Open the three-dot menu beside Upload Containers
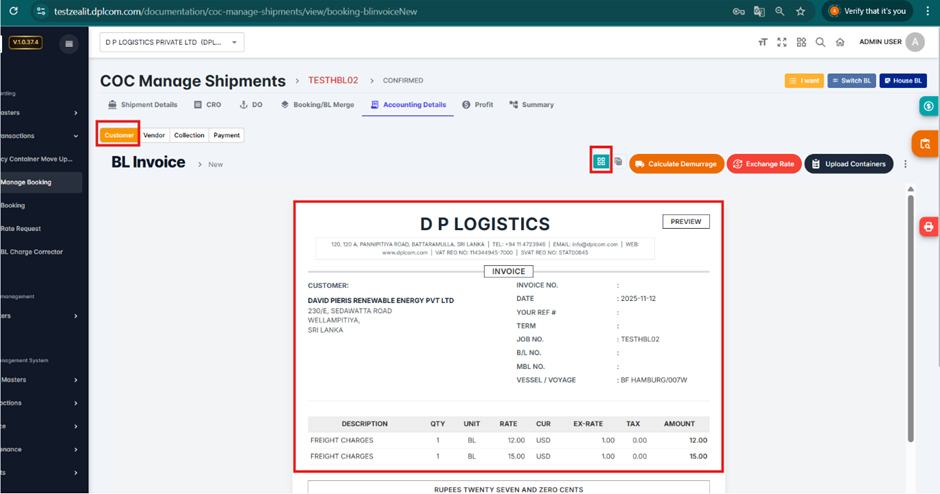The width and height of the screenshot is (940, 494). point(905,164)
